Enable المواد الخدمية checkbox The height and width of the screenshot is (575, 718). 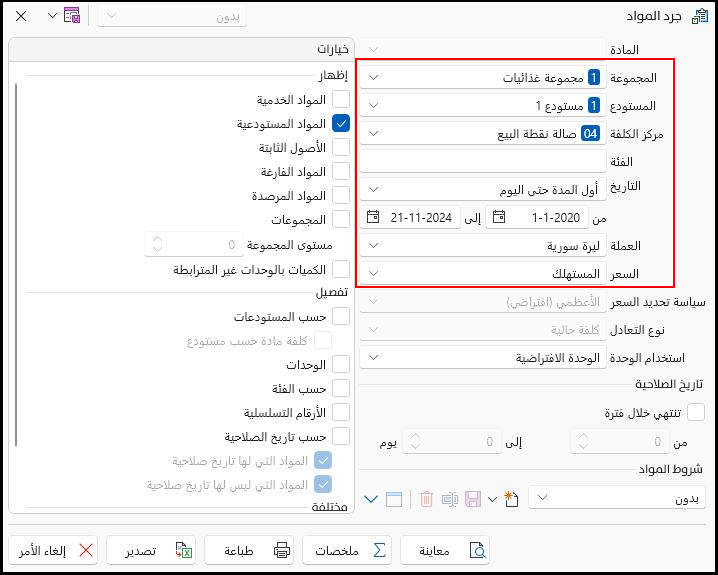[341, 100]
